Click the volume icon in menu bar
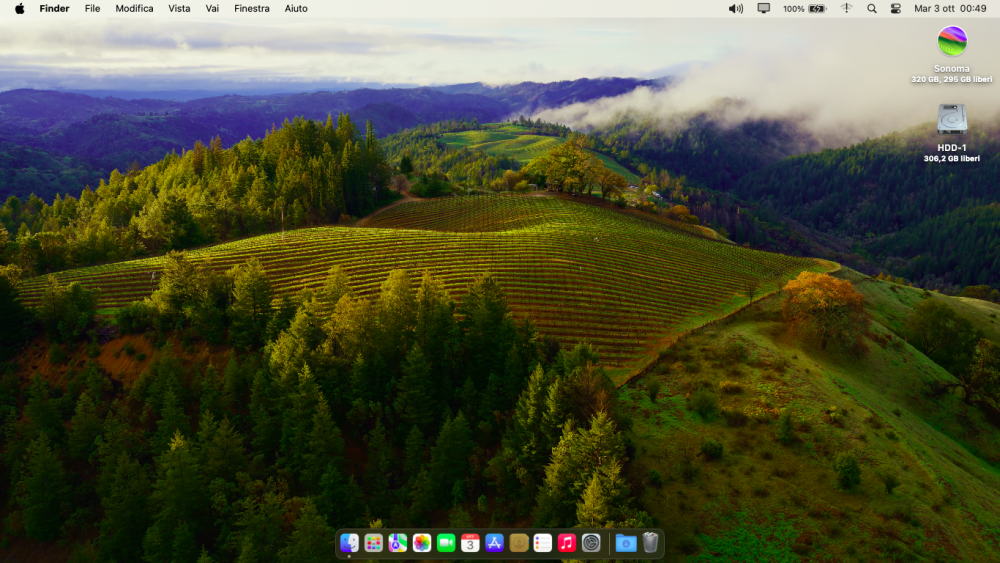This screenshot has height=563, width=1000. click(736, 8)
